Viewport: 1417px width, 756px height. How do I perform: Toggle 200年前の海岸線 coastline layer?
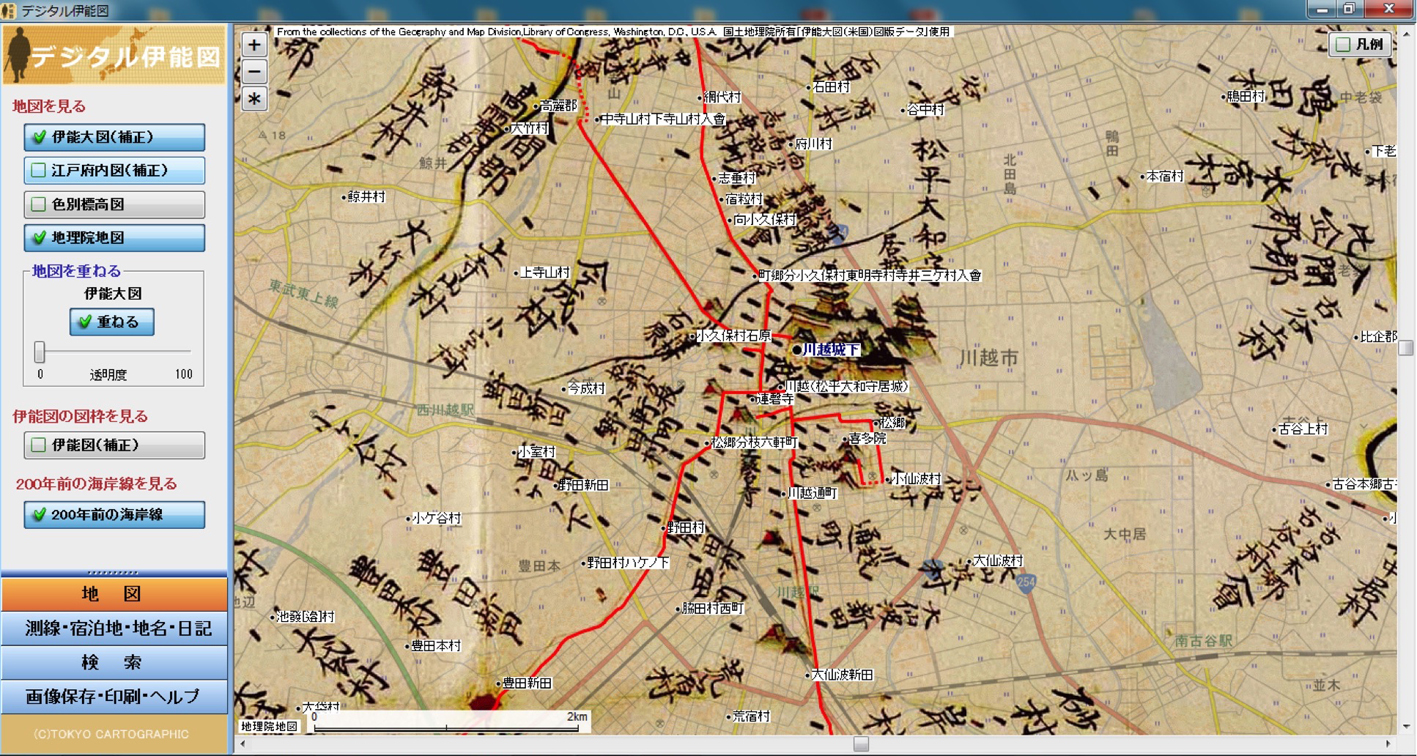(114, 515)
